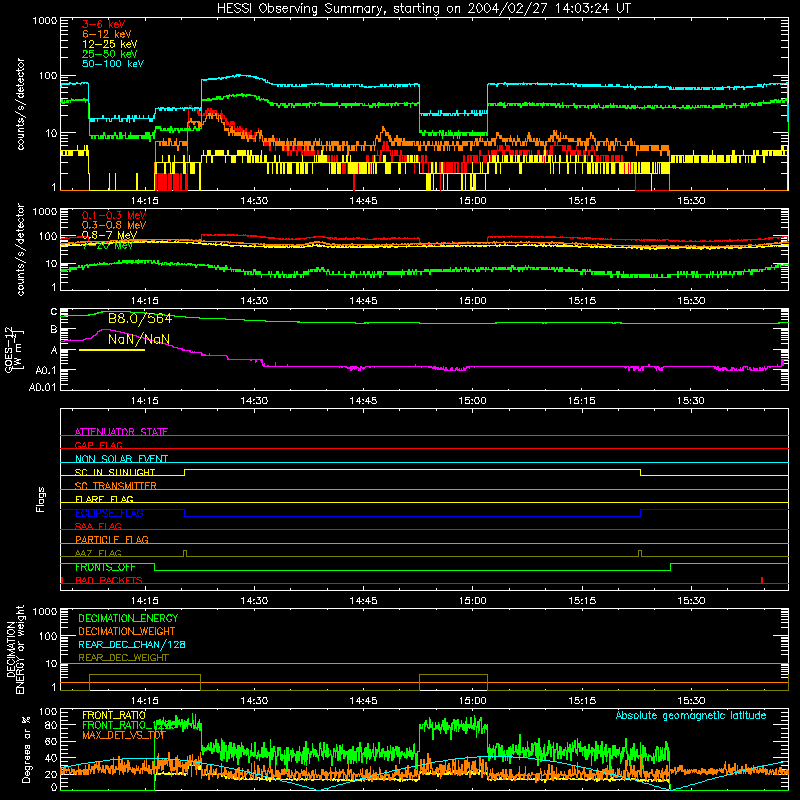Click the "DECIMATION_ENERGY" legend label
Viewport: 800px width, 800px height.
128,618
